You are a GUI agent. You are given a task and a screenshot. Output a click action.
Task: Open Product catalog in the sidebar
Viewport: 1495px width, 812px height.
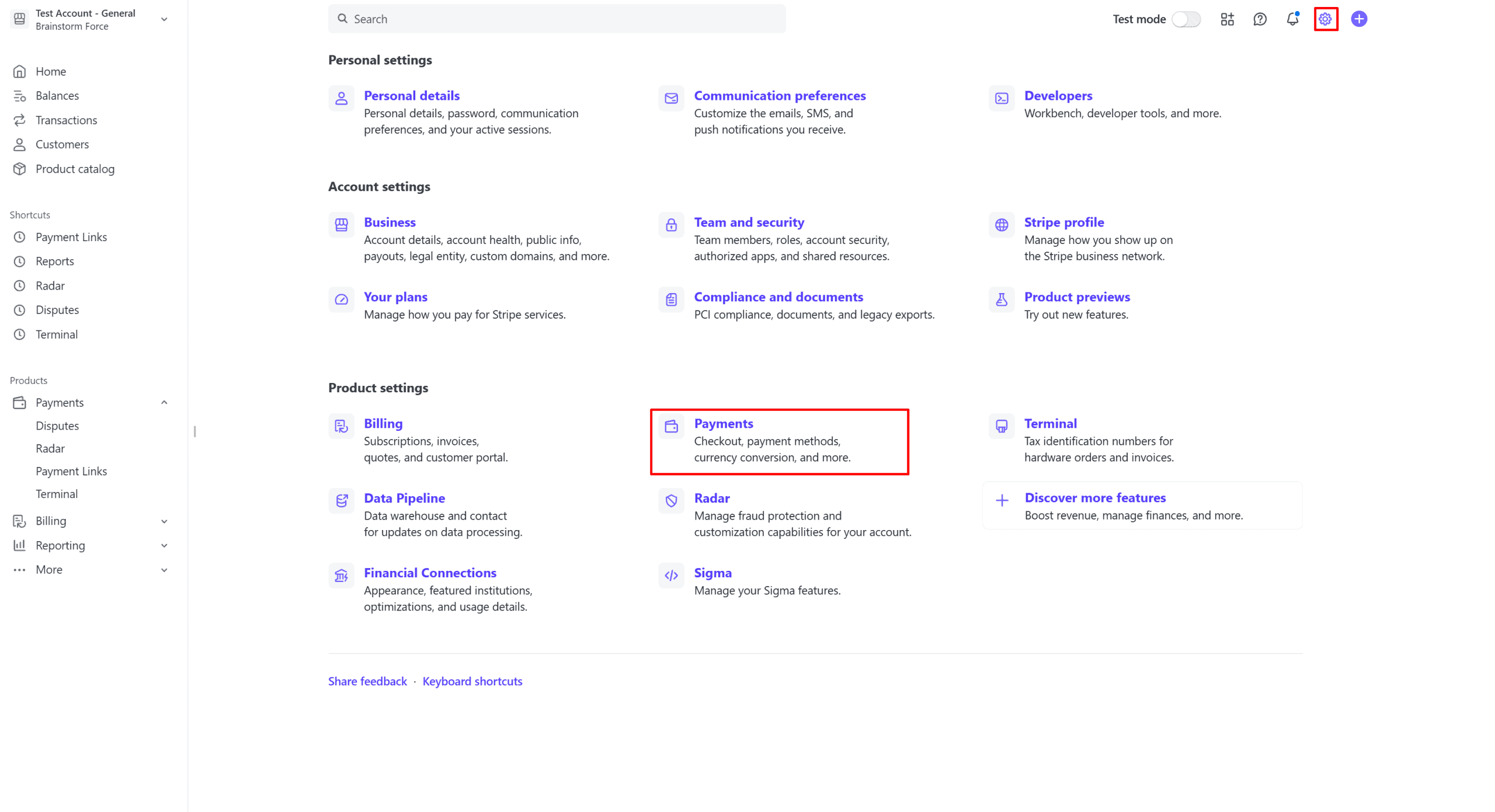click(x=75, y=169)
